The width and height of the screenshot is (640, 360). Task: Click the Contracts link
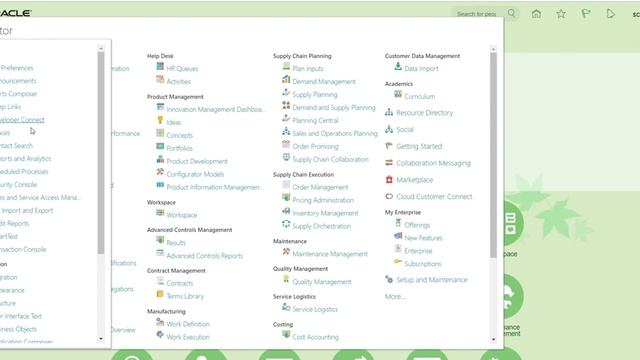pos(180,283)
